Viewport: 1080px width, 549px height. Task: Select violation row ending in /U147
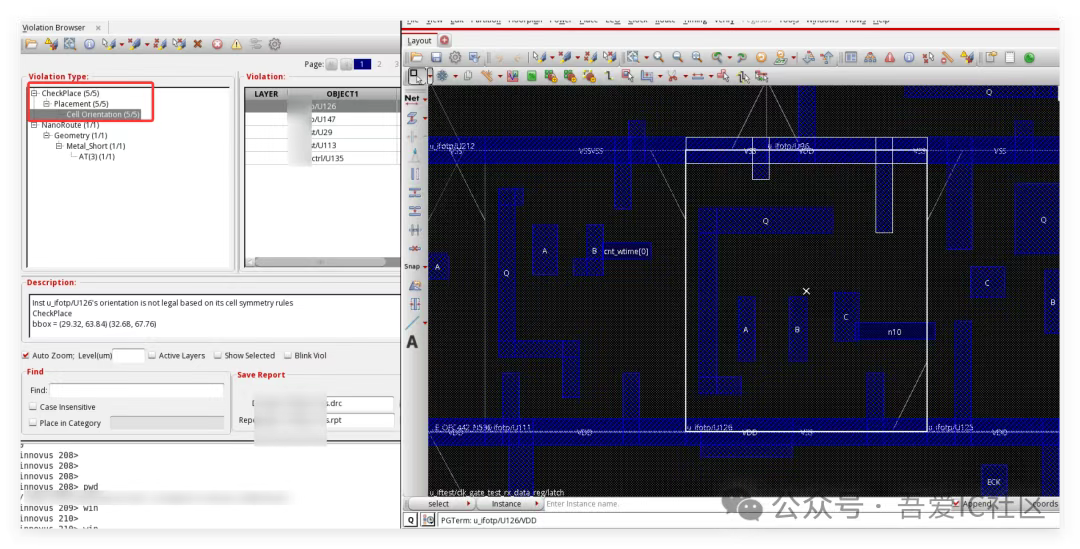322,119
